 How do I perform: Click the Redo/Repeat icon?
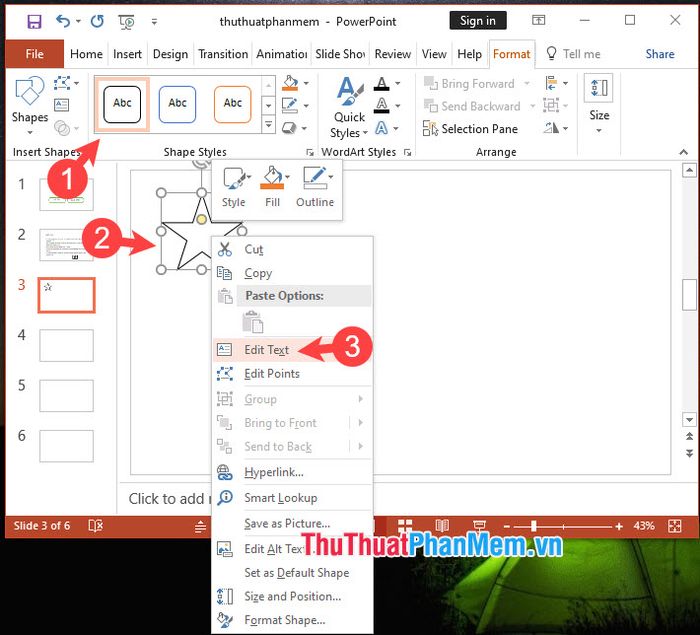[97, 21]
